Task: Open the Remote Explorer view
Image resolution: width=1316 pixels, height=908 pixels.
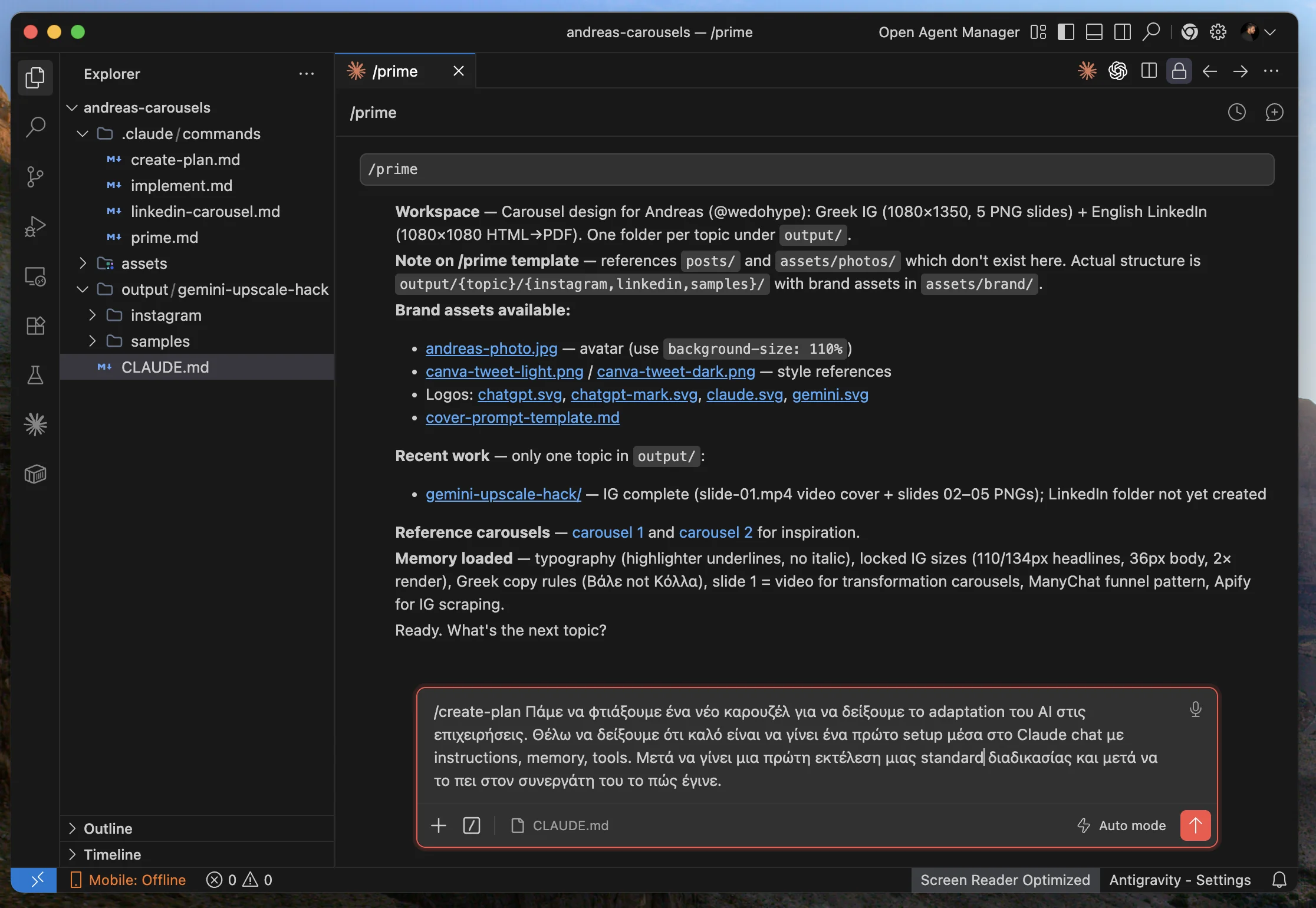Action: (35, 276)
